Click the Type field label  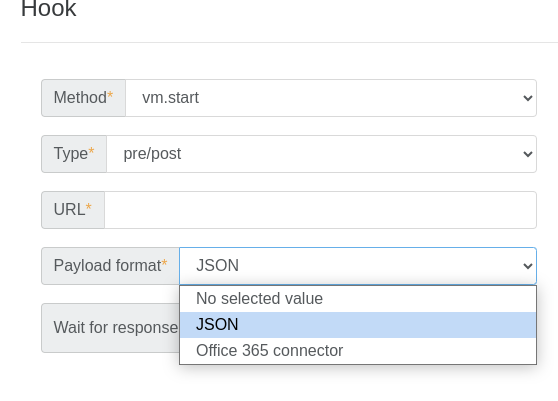pos(70,154)
